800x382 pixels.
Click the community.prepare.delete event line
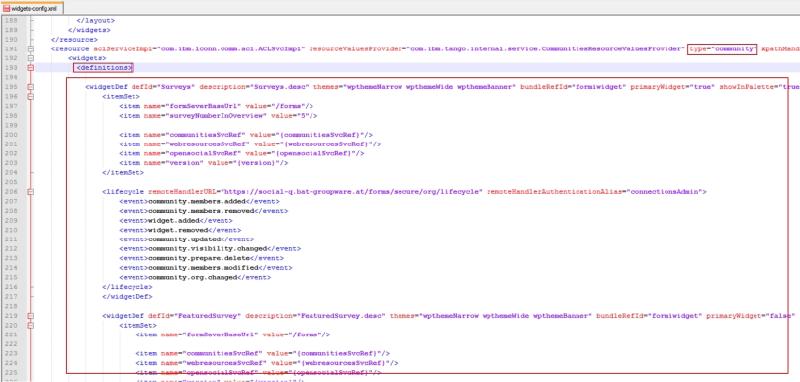[x=202, y=258]
